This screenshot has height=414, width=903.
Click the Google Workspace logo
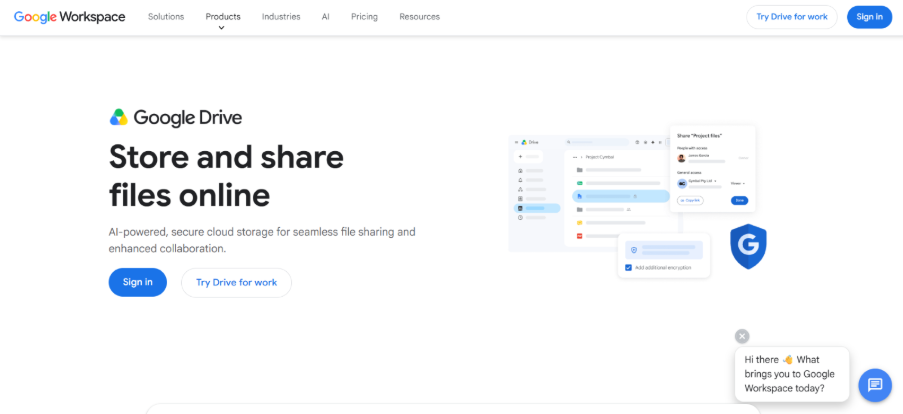coord(70,17)
